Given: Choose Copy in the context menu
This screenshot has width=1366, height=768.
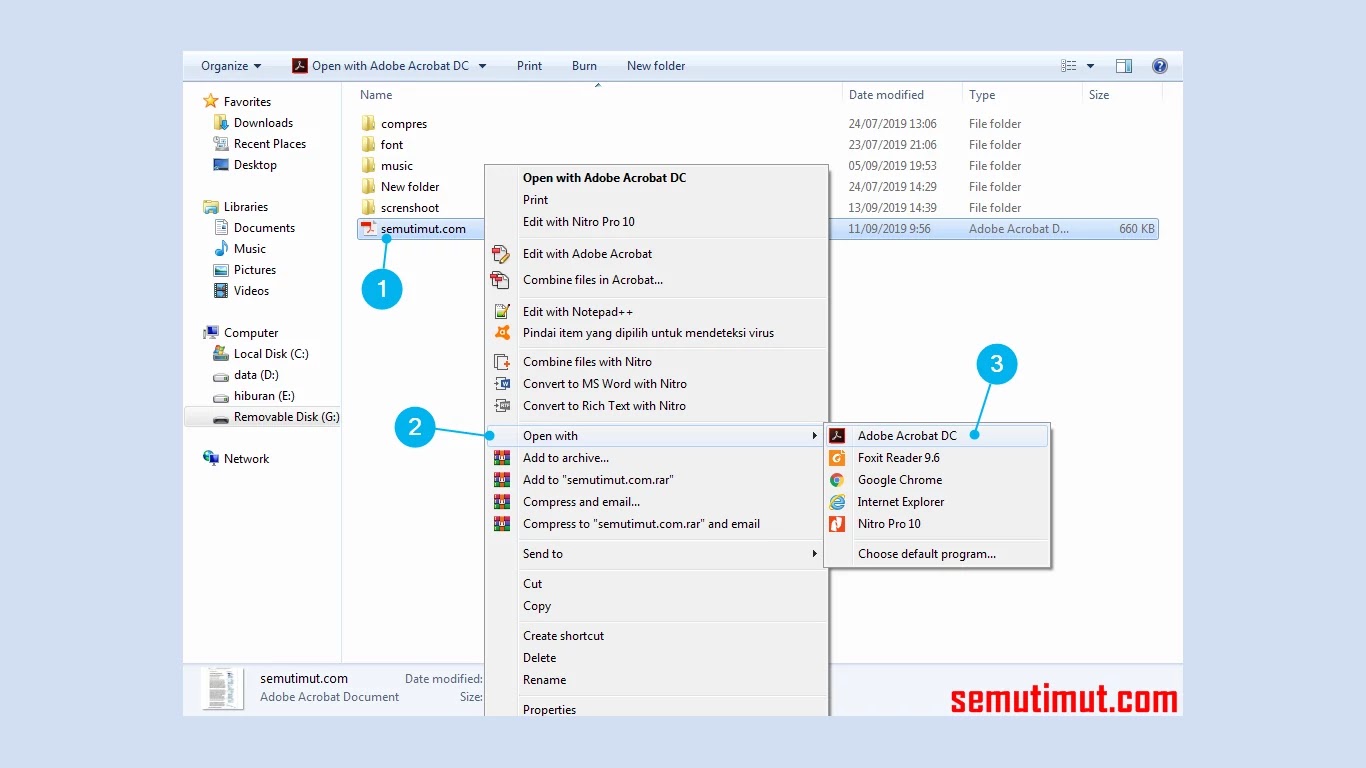Looking at the screenshot, I should [x=657, y=606].
